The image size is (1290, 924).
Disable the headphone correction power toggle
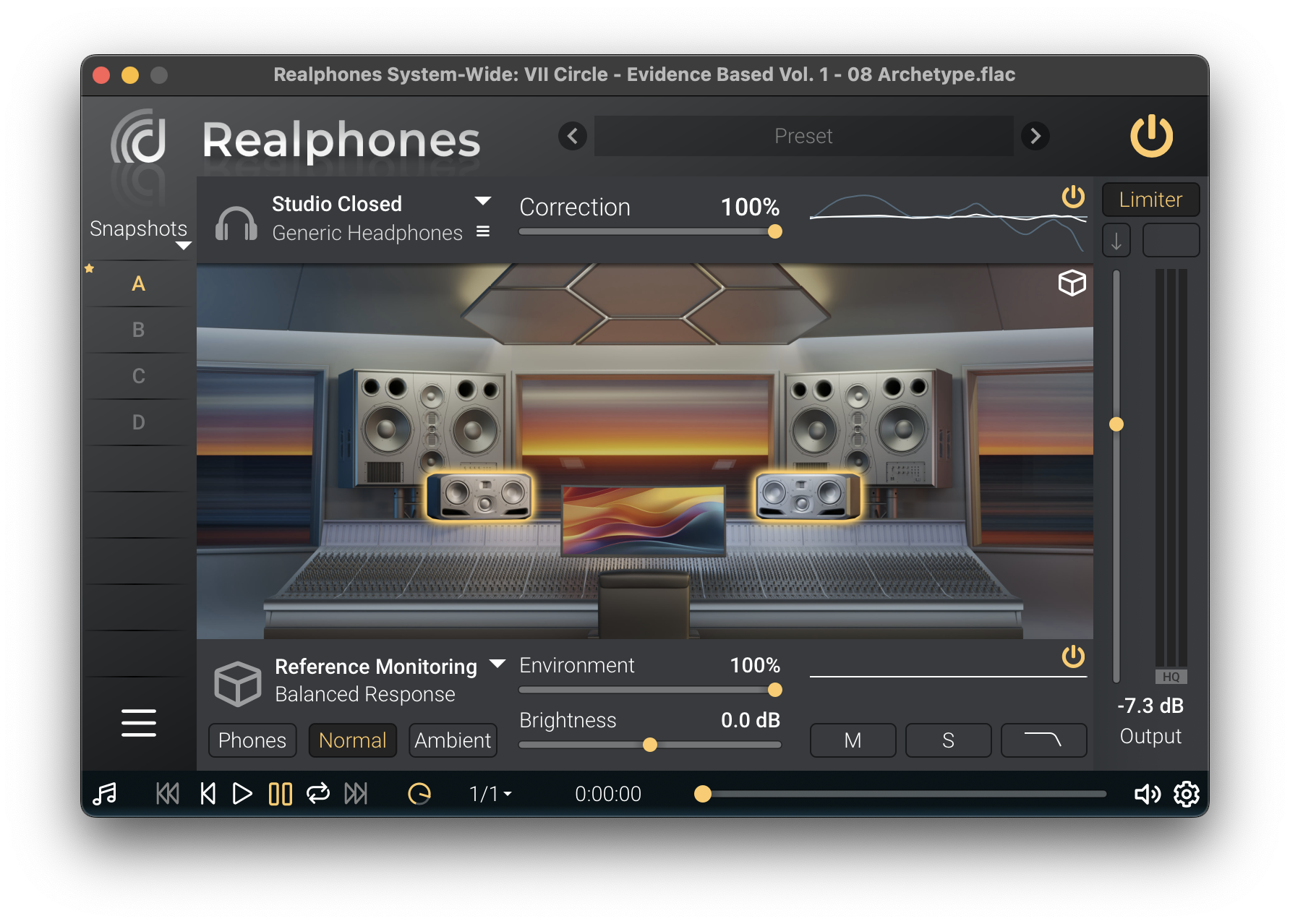point(1073,196)
